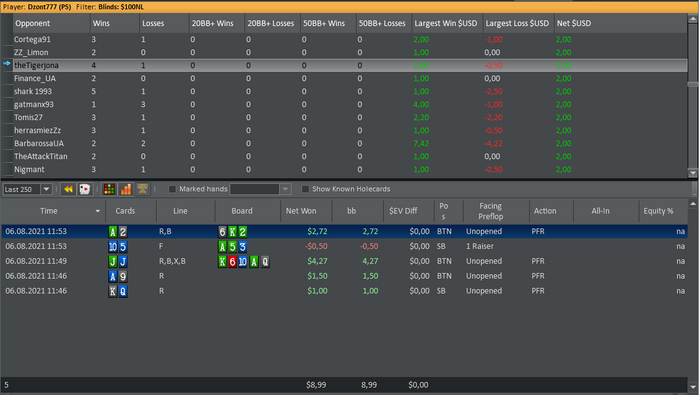Click the Time column sort arrow

click(97, 211)
